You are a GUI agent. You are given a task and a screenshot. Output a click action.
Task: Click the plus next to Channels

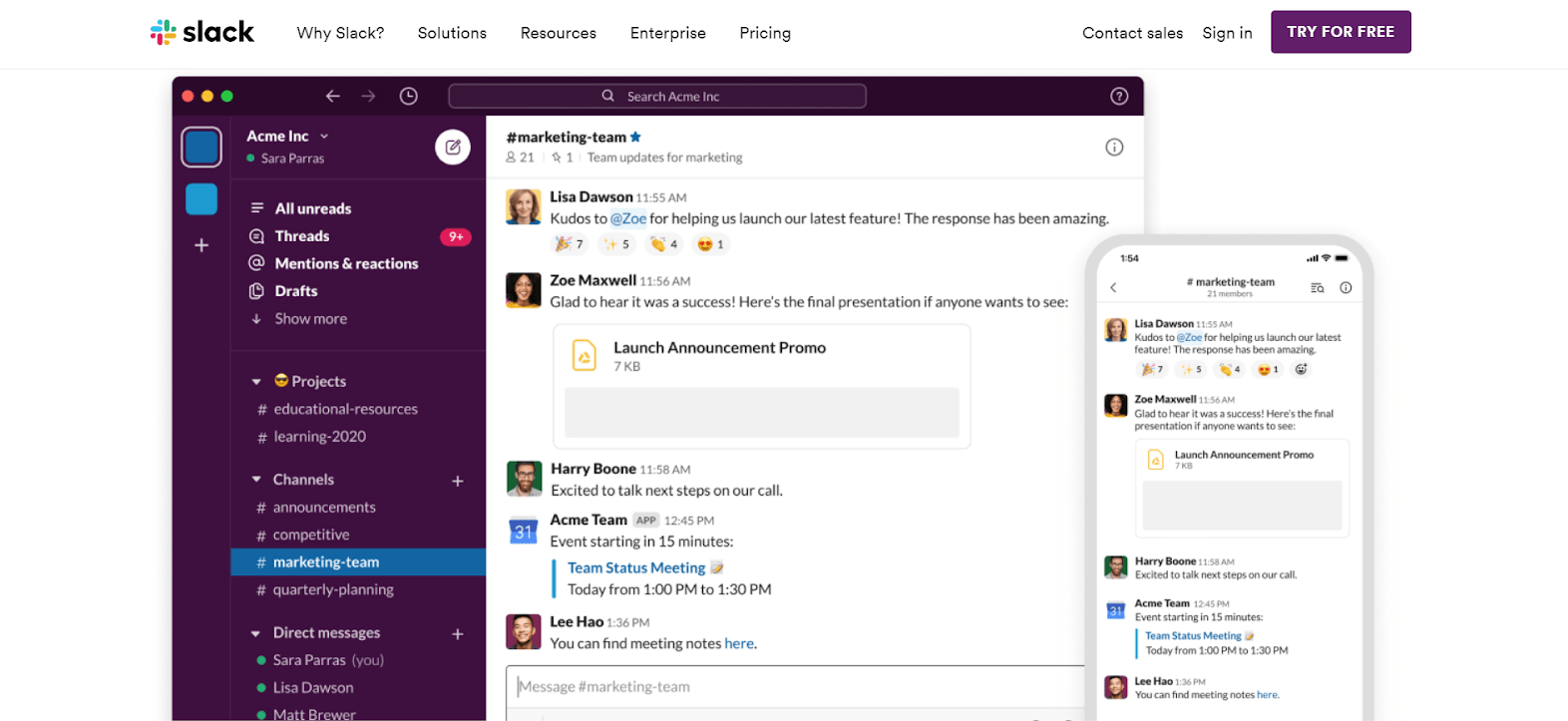click(x=458, y=481)
